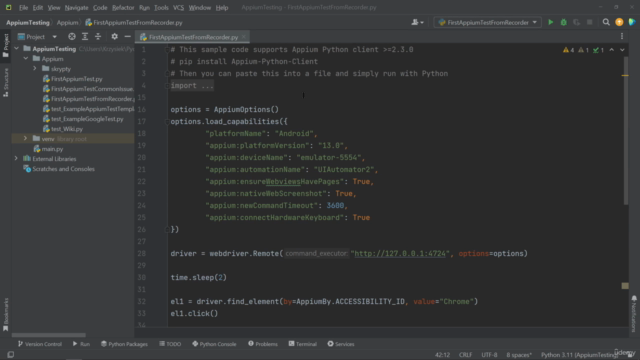
Task: Collapse all nodes in Project panel
Action: click(x=98, y=37)
